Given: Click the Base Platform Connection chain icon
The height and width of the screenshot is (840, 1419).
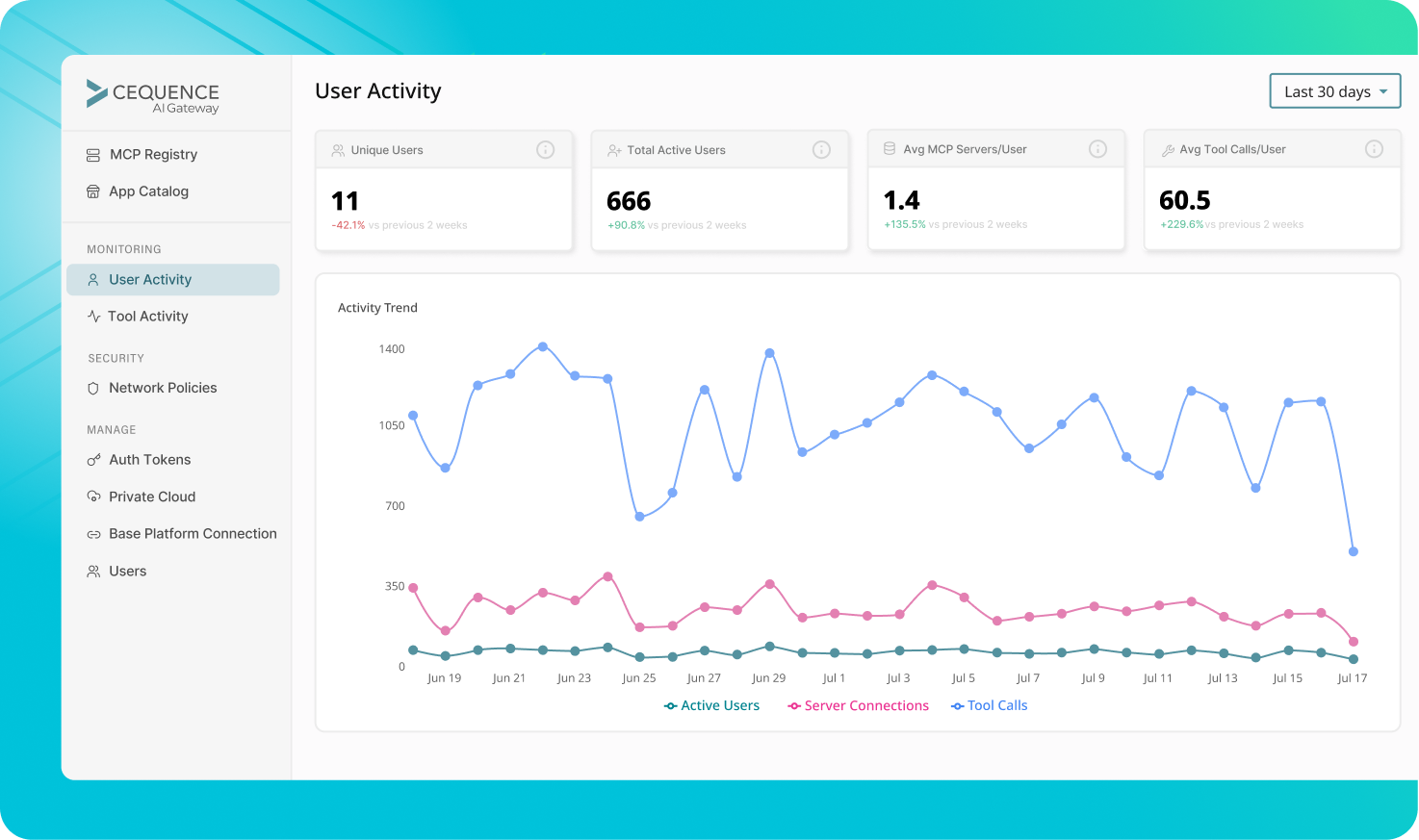Looking at the screenshot, I should tap(92, 533).
